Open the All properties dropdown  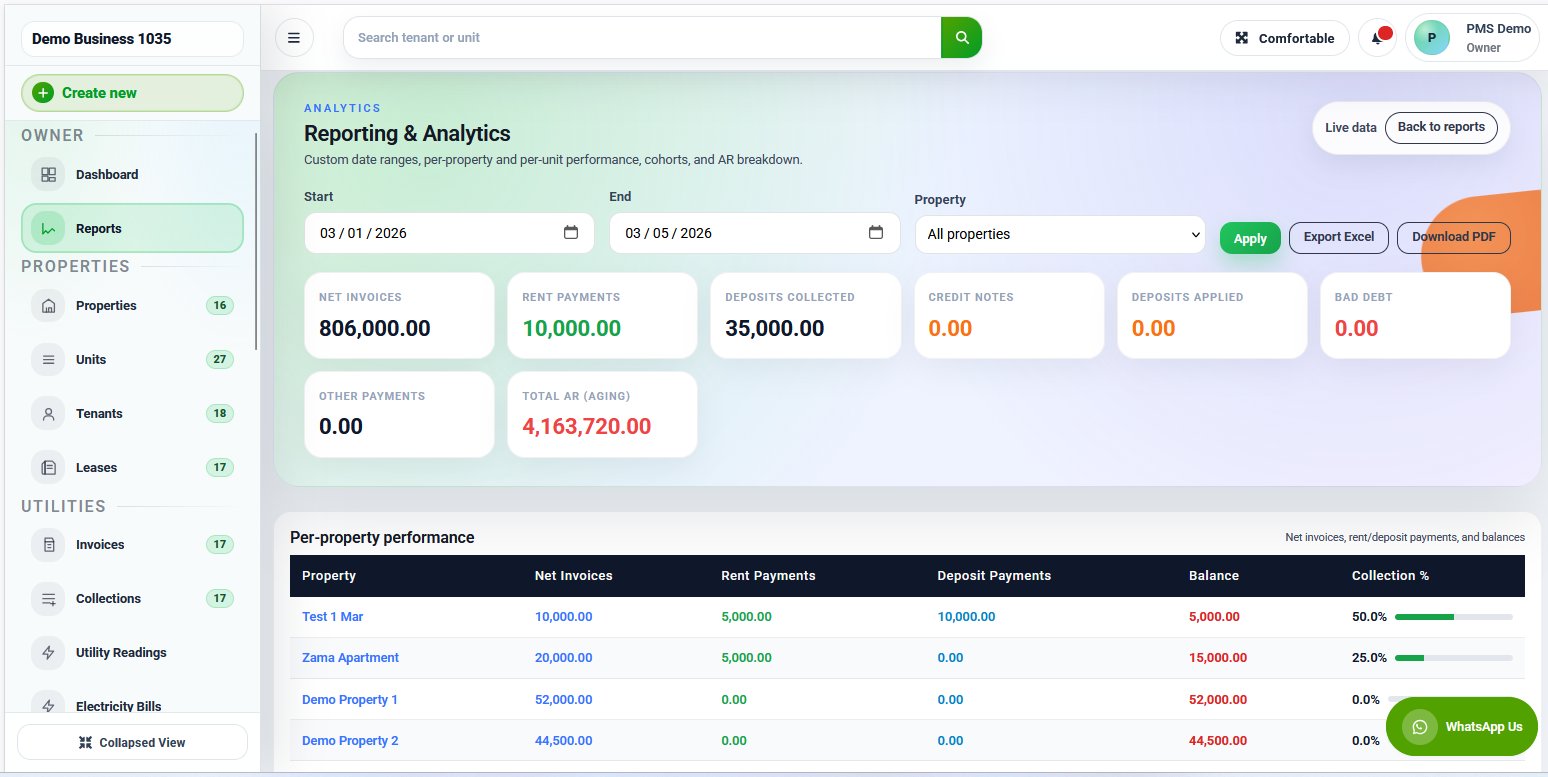[x=1059, y=234]
